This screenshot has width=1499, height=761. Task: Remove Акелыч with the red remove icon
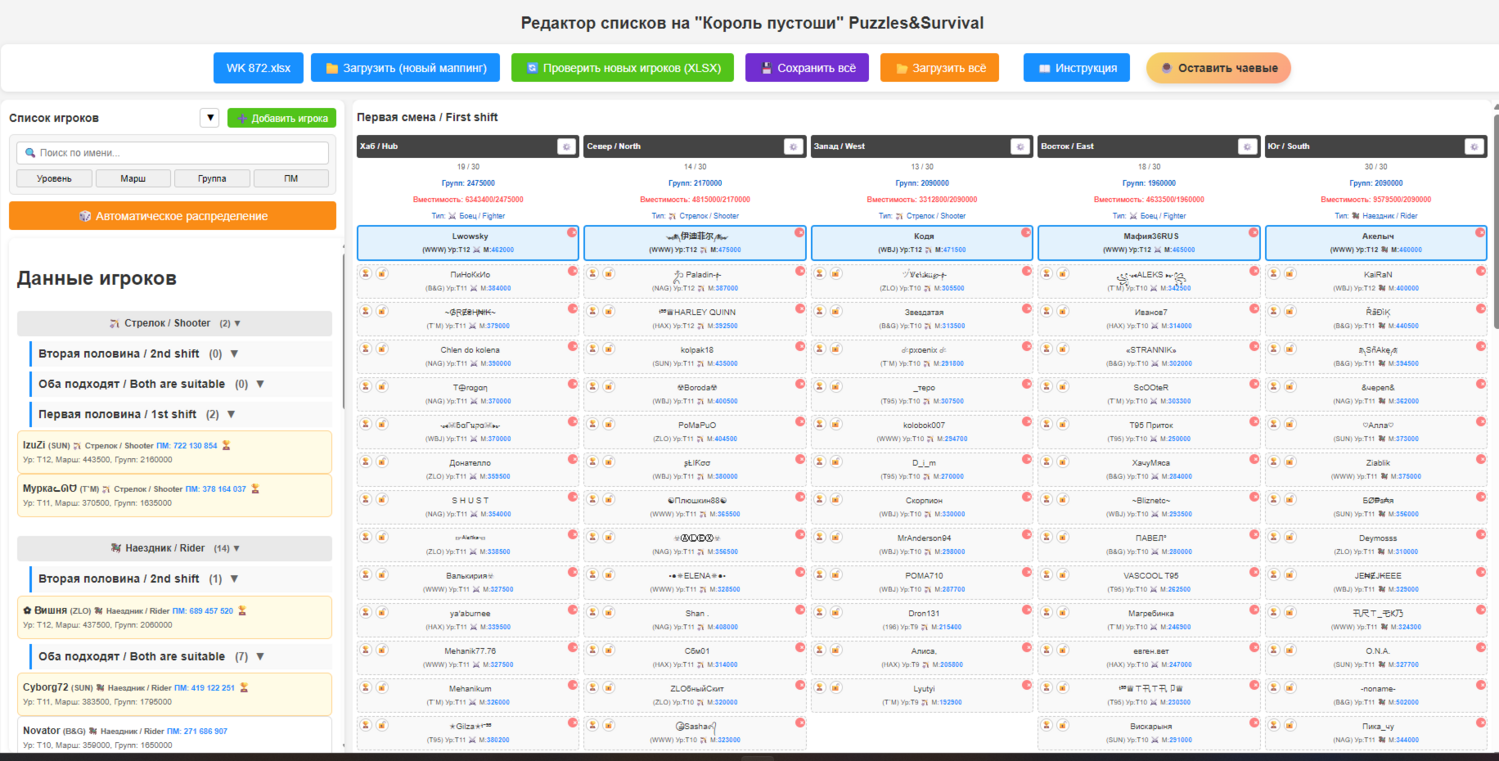point(1480,233)
